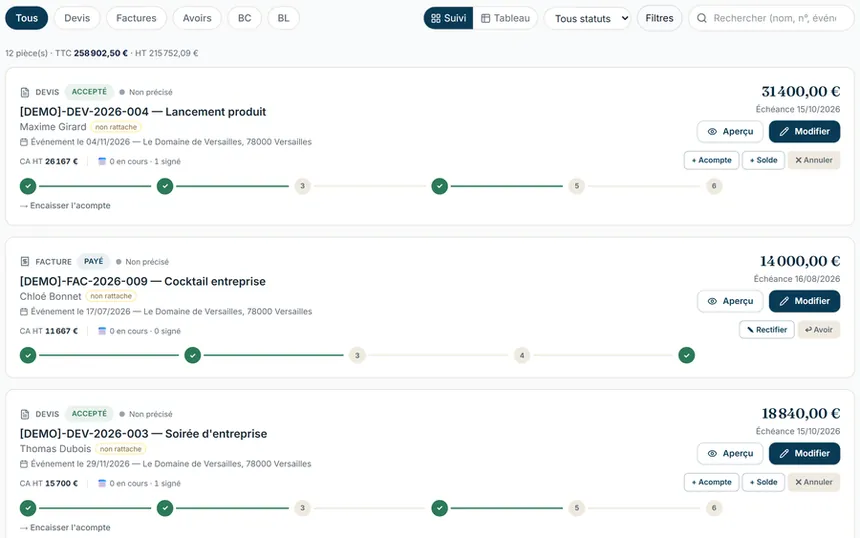Click non rattaché badge next to Thomas Dubois
Screen dimensions: 860x538
(x=121, y=449)
